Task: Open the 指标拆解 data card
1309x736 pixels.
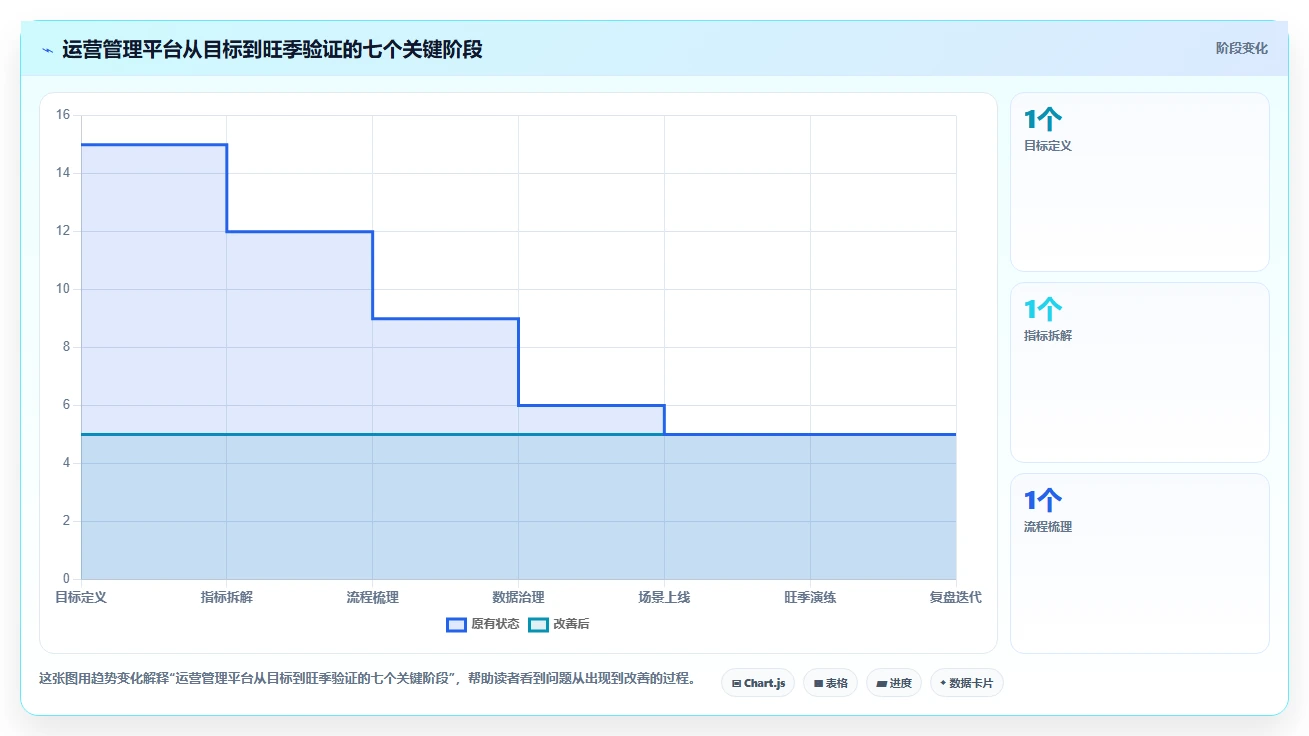Action: coord(1139,372)
